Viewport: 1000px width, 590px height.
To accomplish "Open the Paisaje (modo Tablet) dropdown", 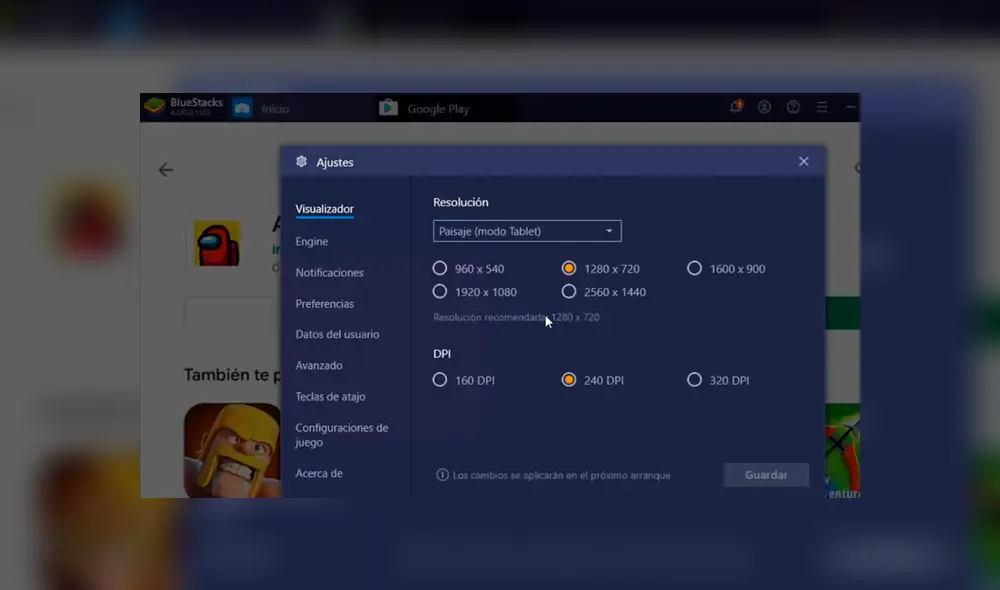I will pos(527,231).
